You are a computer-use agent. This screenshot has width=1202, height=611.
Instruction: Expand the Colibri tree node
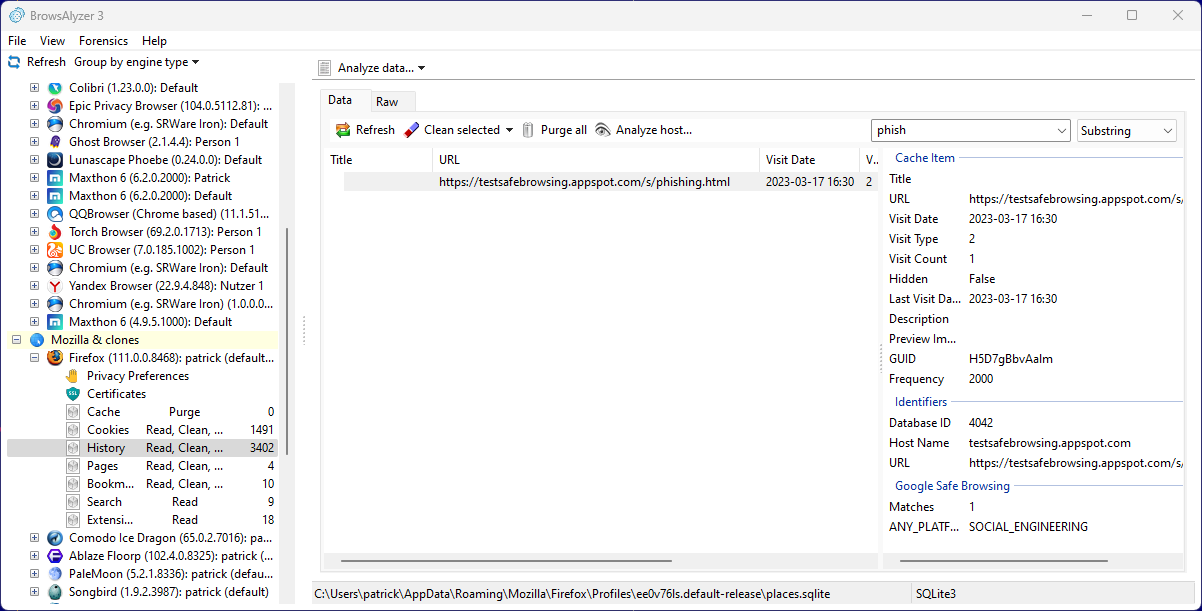click(34, 88)
